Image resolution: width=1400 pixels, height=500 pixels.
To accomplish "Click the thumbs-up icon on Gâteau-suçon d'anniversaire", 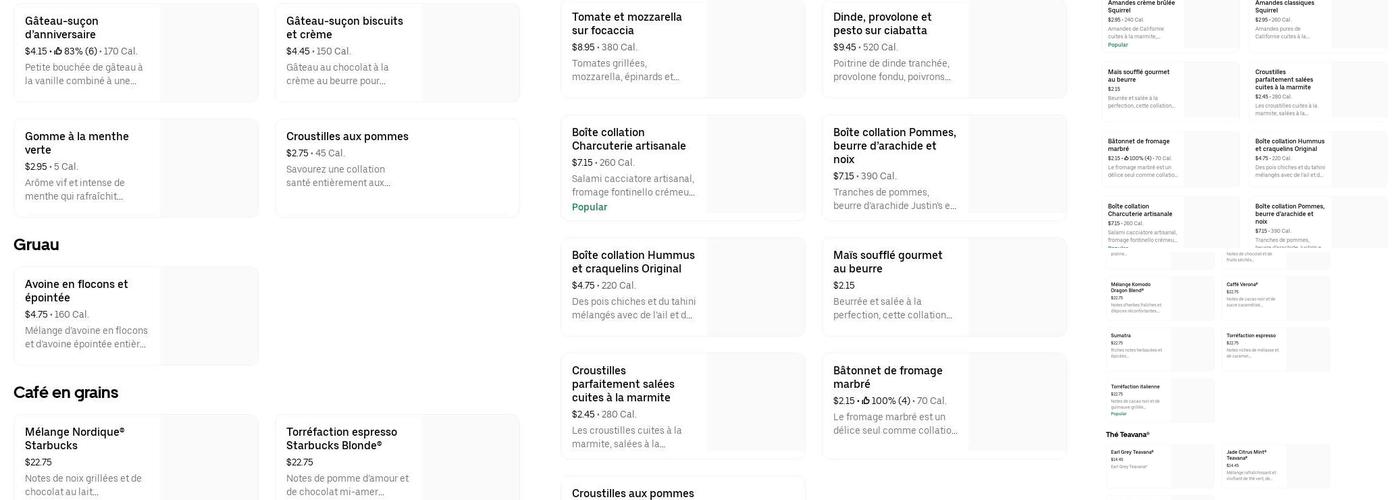I will pyautogui.click(x=58, y=51).
